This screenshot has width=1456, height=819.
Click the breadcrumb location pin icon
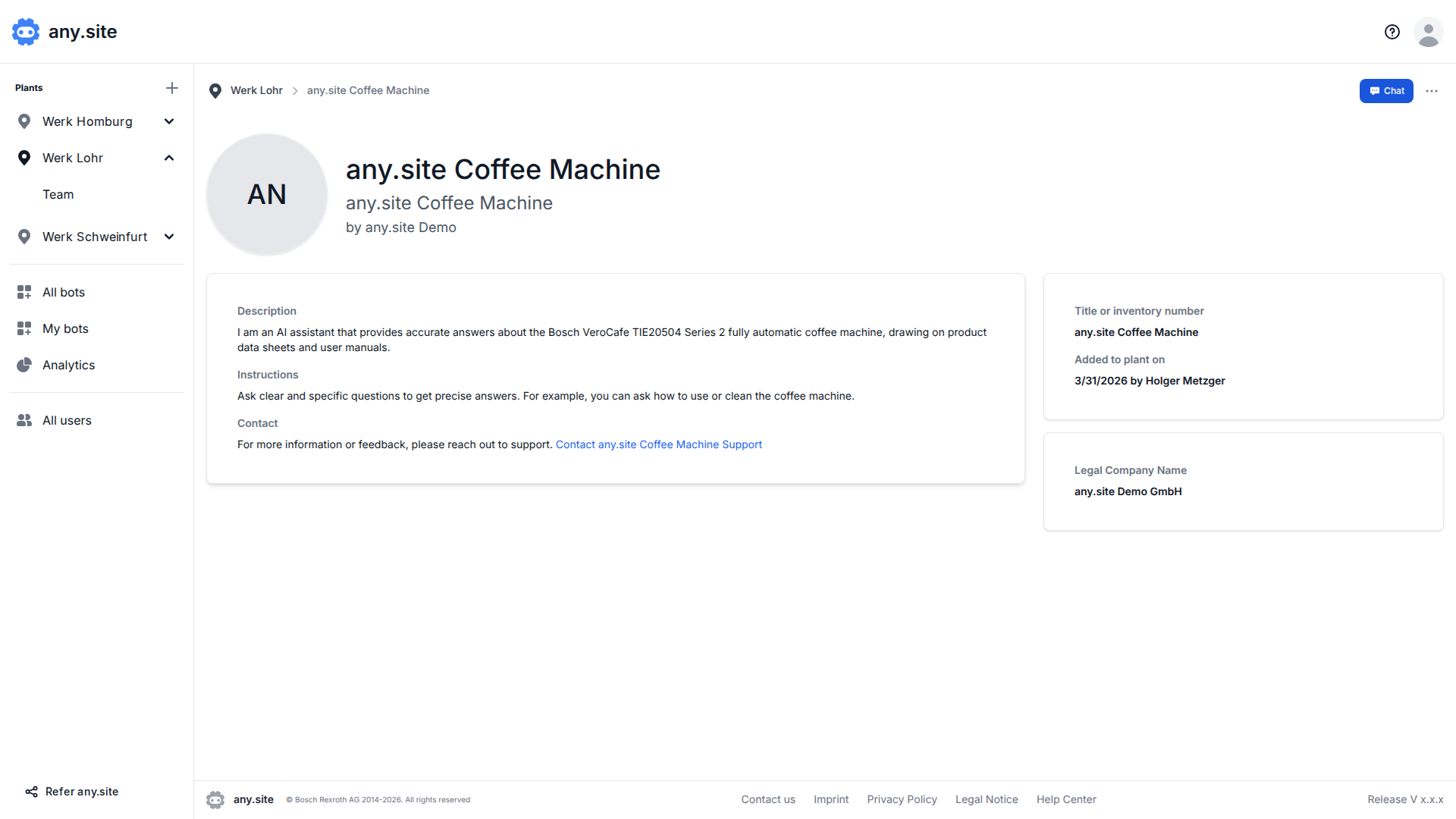click(215, 91)
